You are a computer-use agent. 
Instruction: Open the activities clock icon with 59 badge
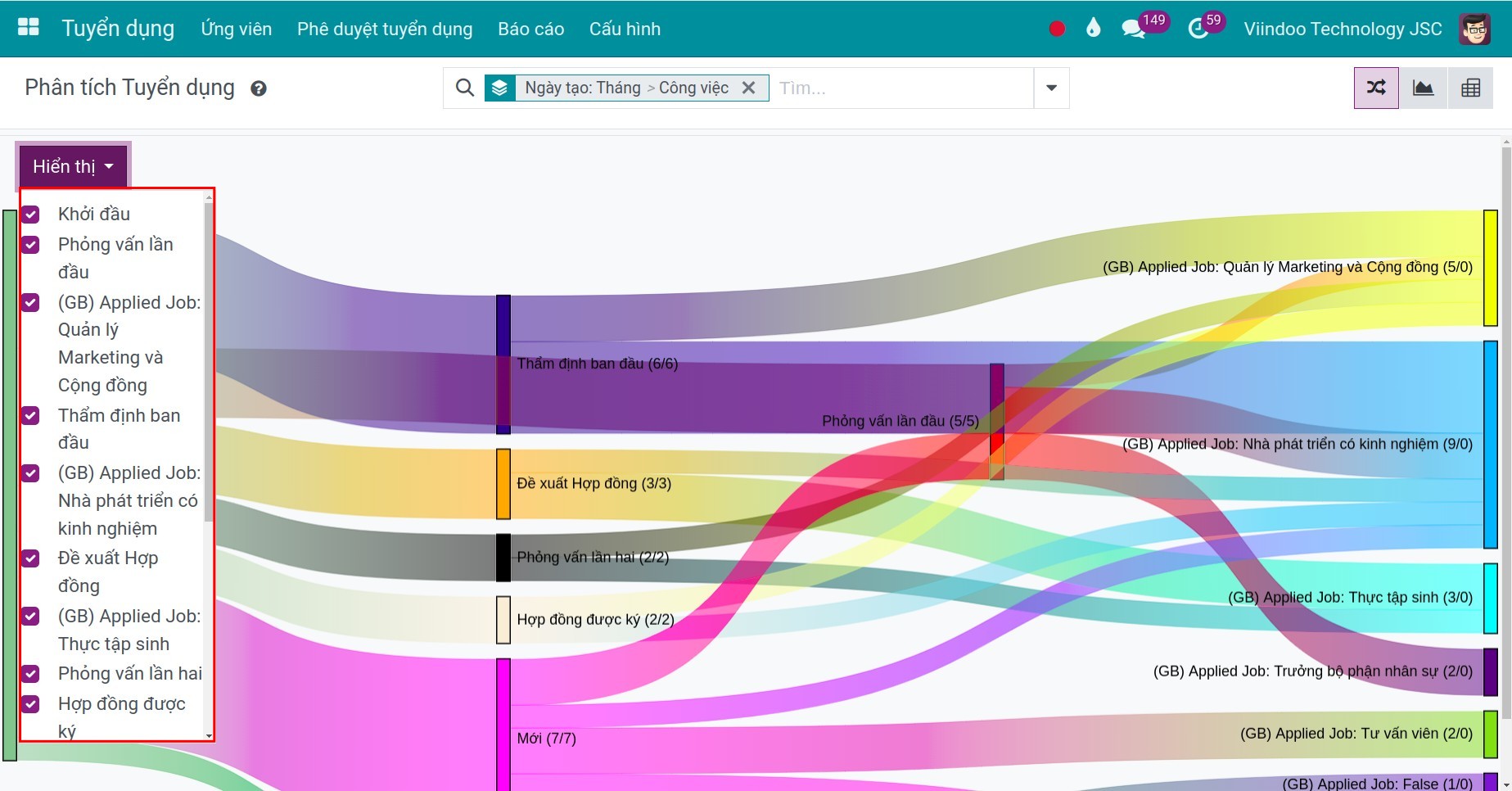point(1198,29)
